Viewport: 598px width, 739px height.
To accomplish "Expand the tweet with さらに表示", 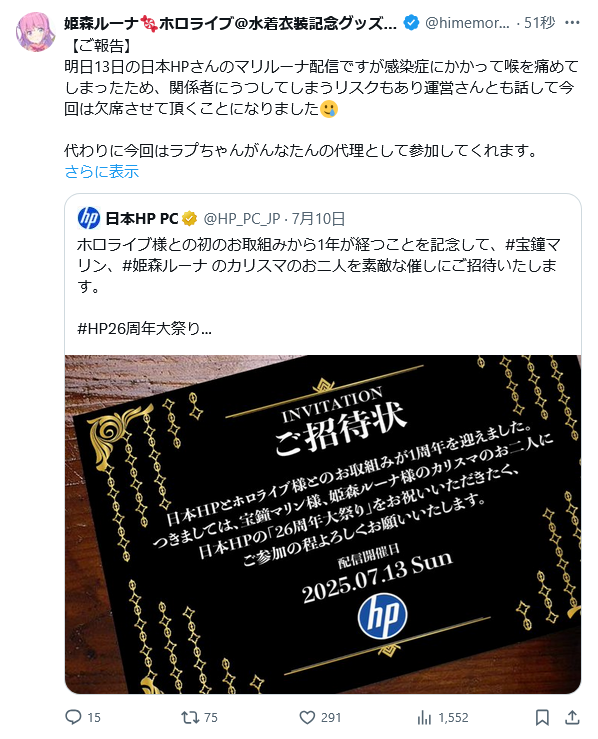I will coord(102,172).
